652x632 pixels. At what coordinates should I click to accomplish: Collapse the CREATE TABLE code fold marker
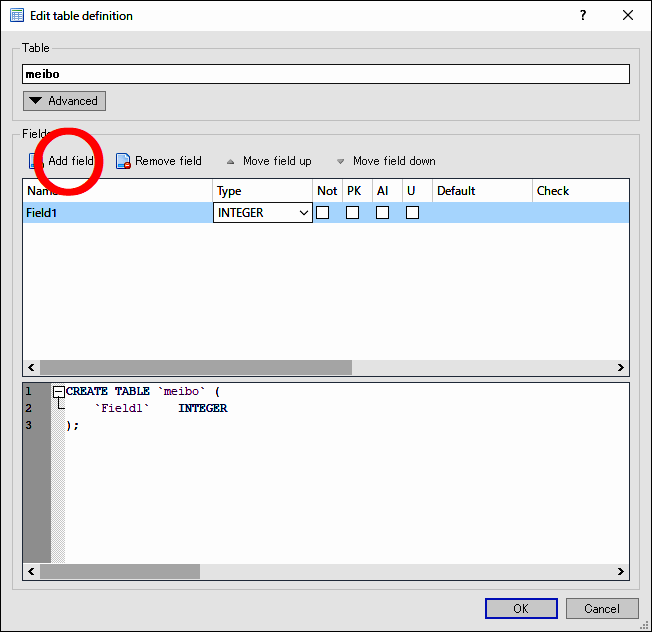click(59, 392)
